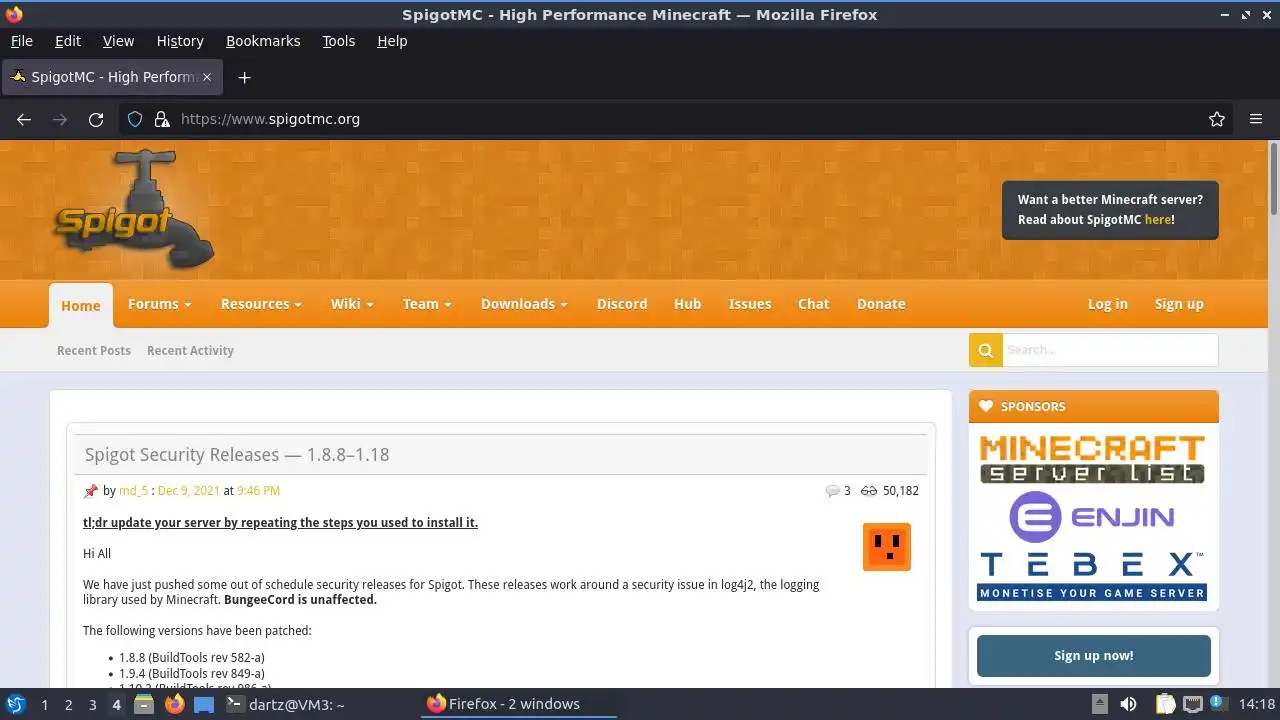Launch Firefox from the taskbar launcher icon
The width and height of the screenshot is (1280, 720).
click(x=174, y=704)
